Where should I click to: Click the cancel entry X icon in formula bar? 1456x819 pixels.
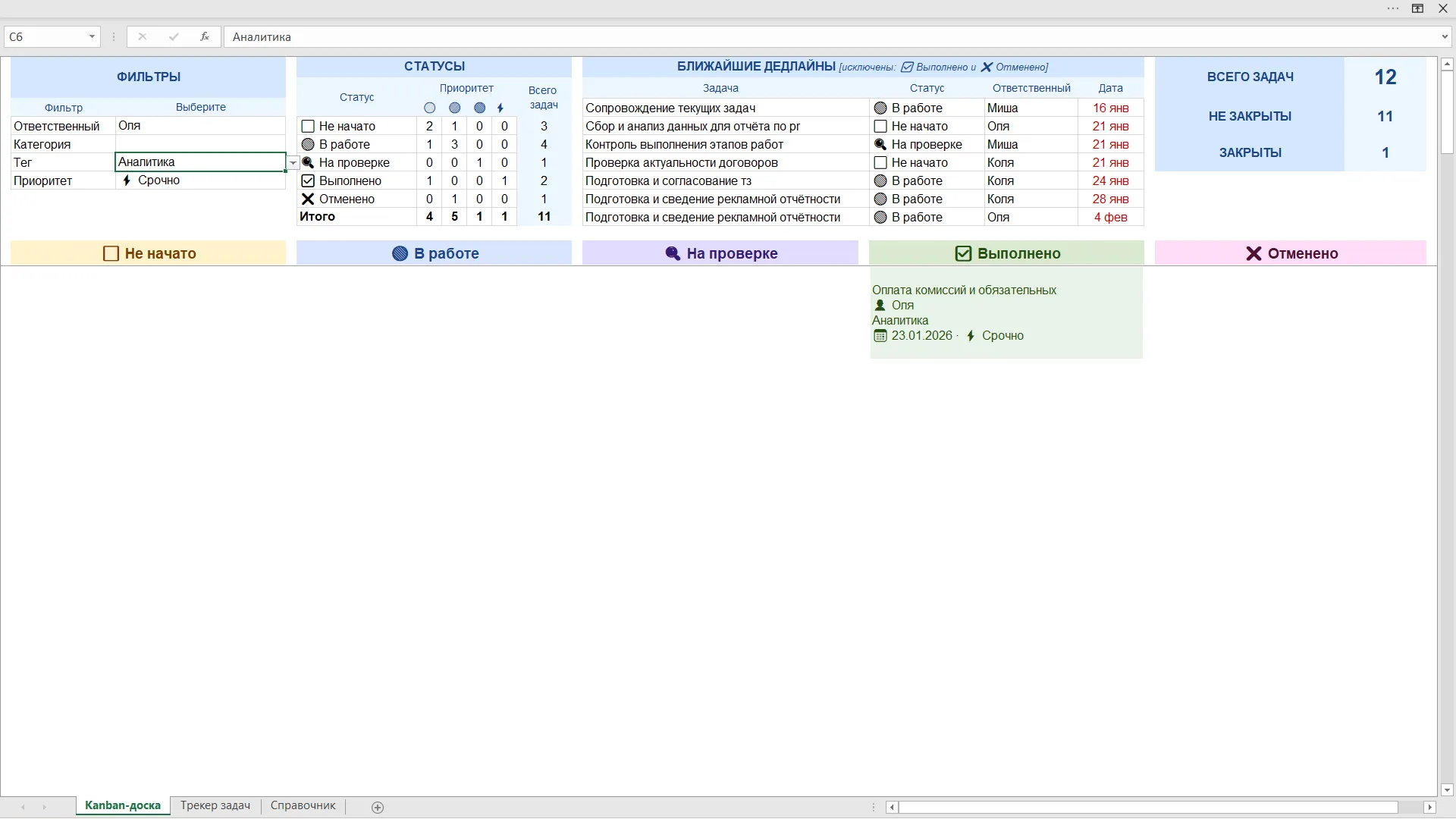click(x=142, y=36)
